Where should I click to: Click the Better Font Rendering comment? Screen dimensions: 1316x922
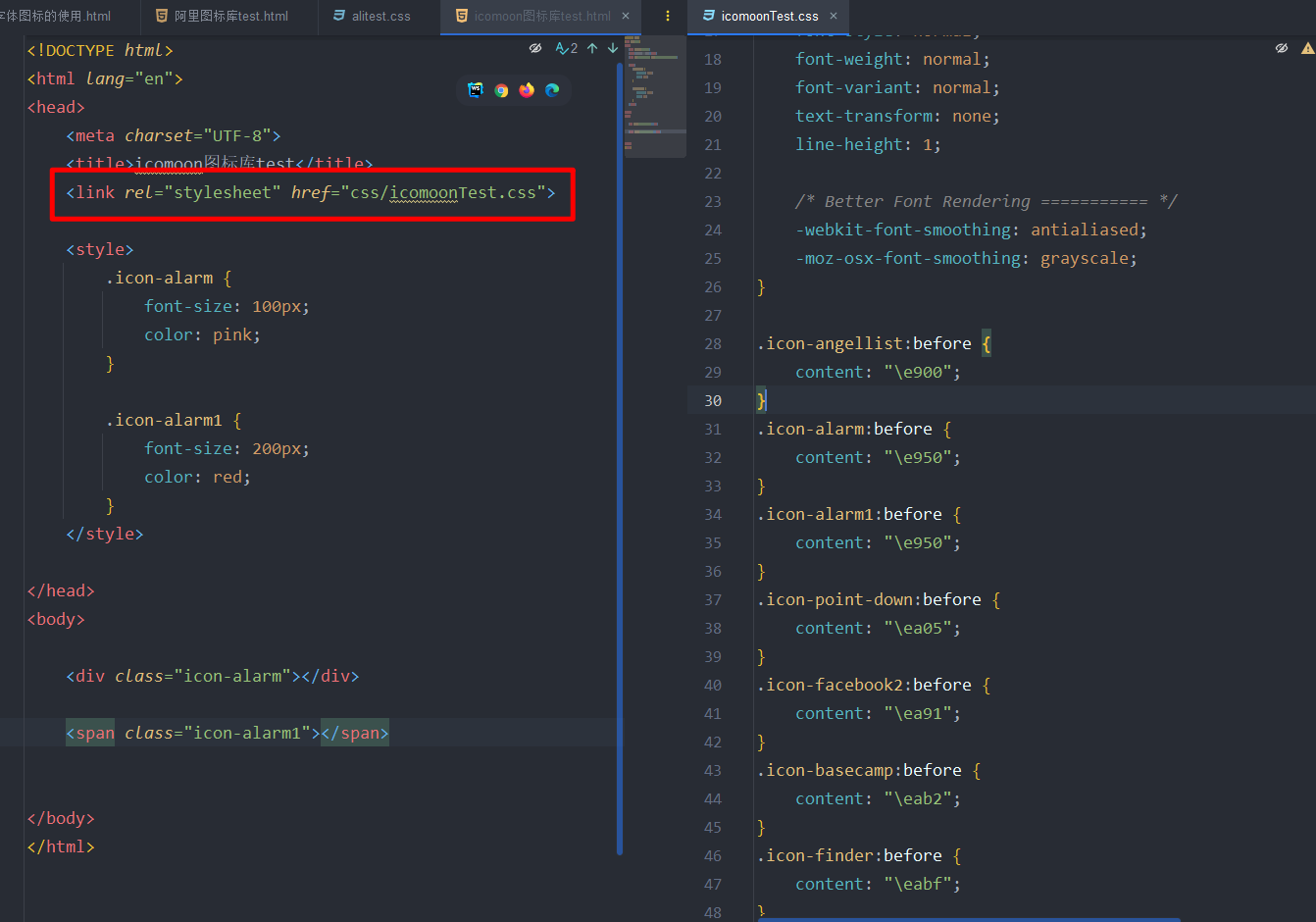[987, 201]
